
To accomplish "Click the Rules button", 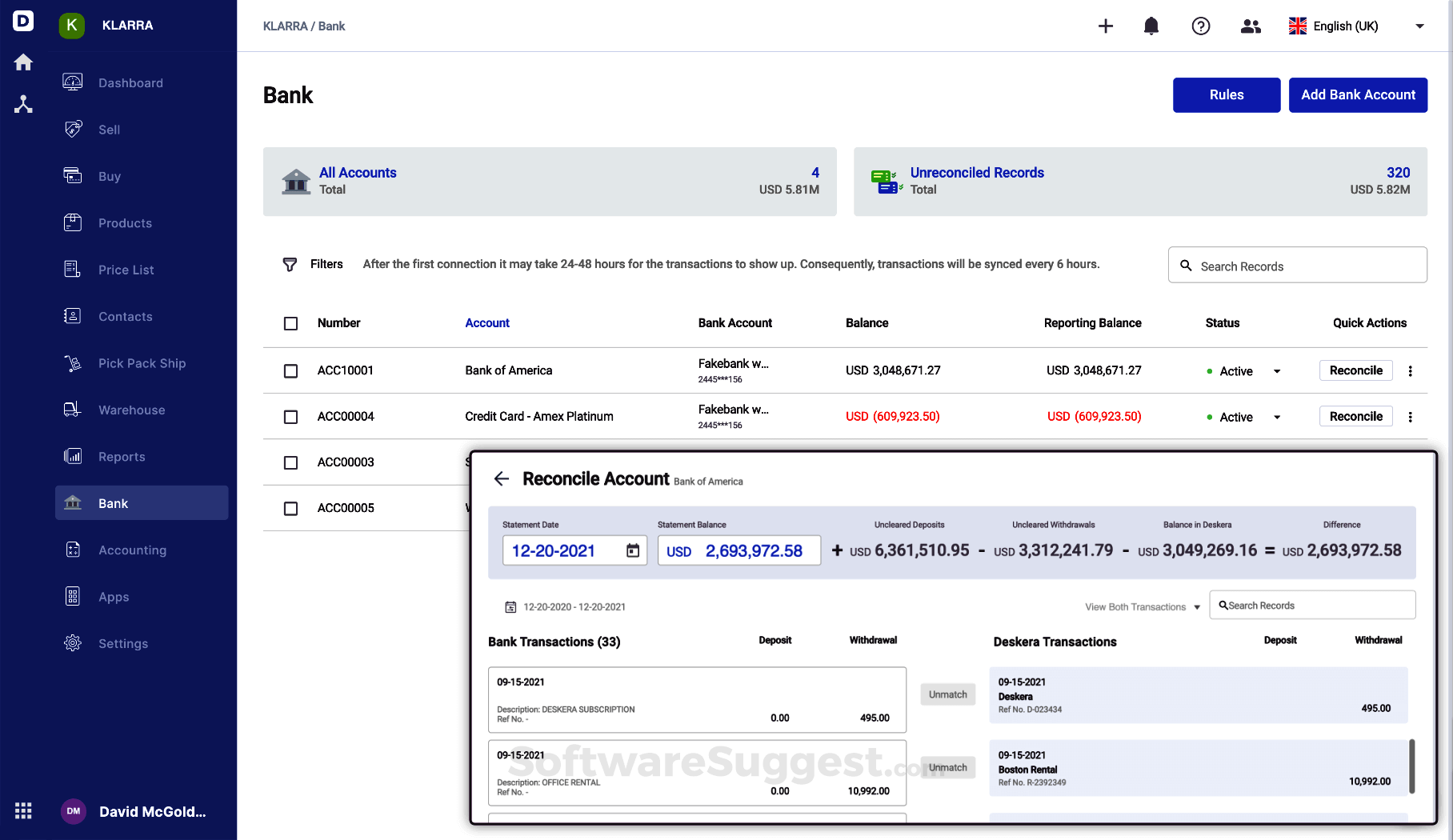I will [x=1227, y=95].
